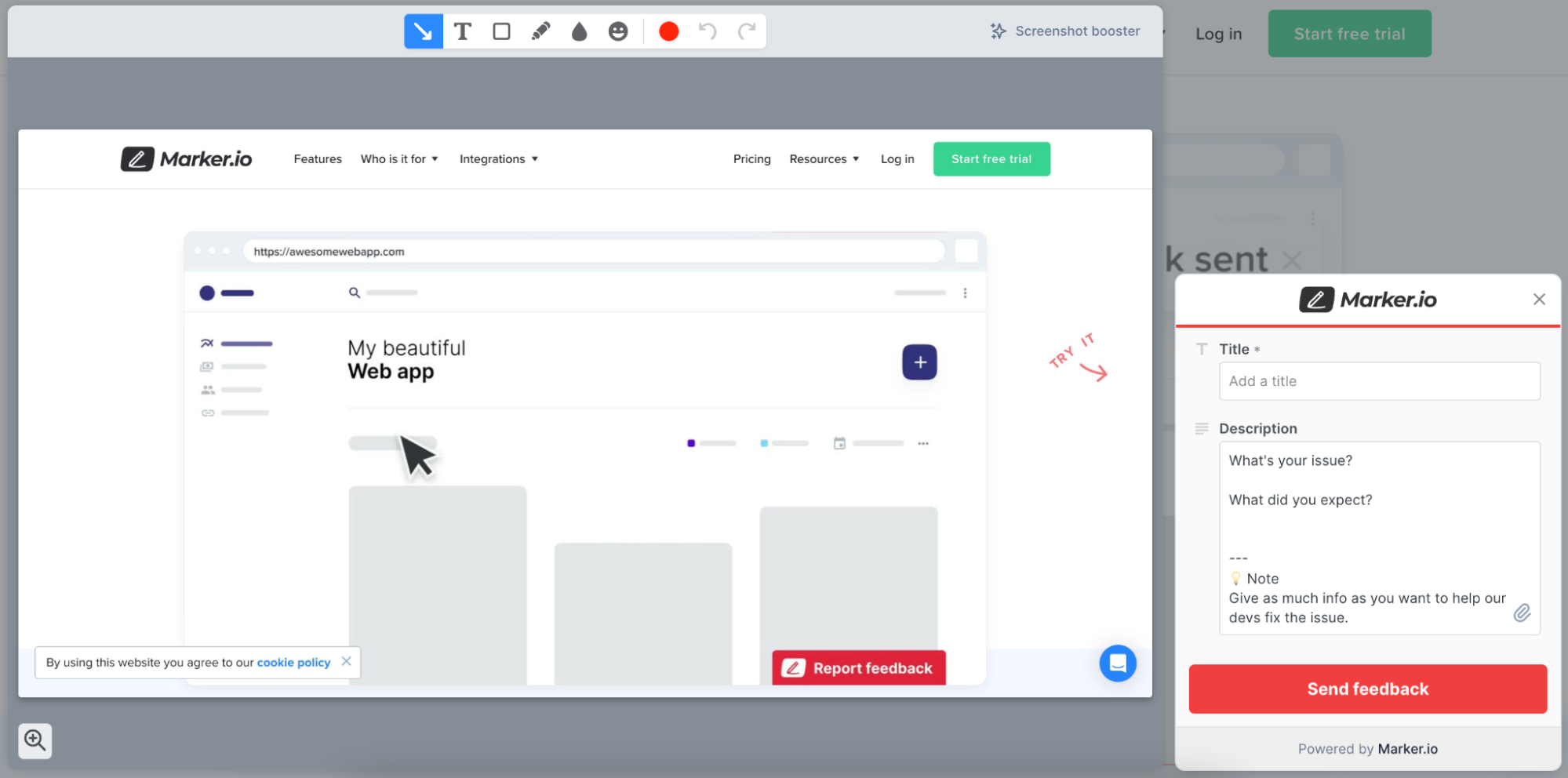The width and height of the screenshot is (1568, 778).
Task: Expand the Who is it for dropdown
Action: (x=399, y=159)
